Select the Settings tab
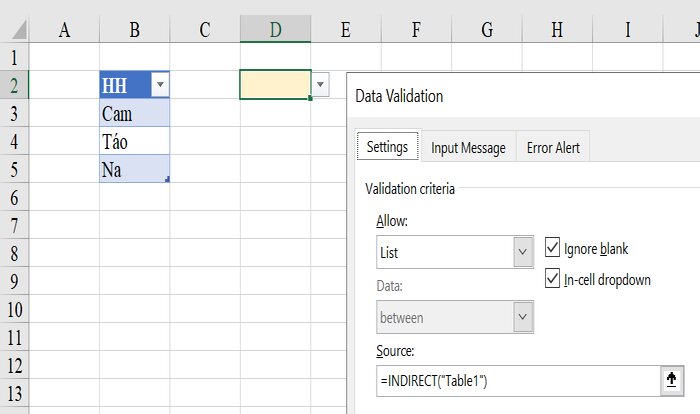 pyautogui.click(x=388, y=146)
